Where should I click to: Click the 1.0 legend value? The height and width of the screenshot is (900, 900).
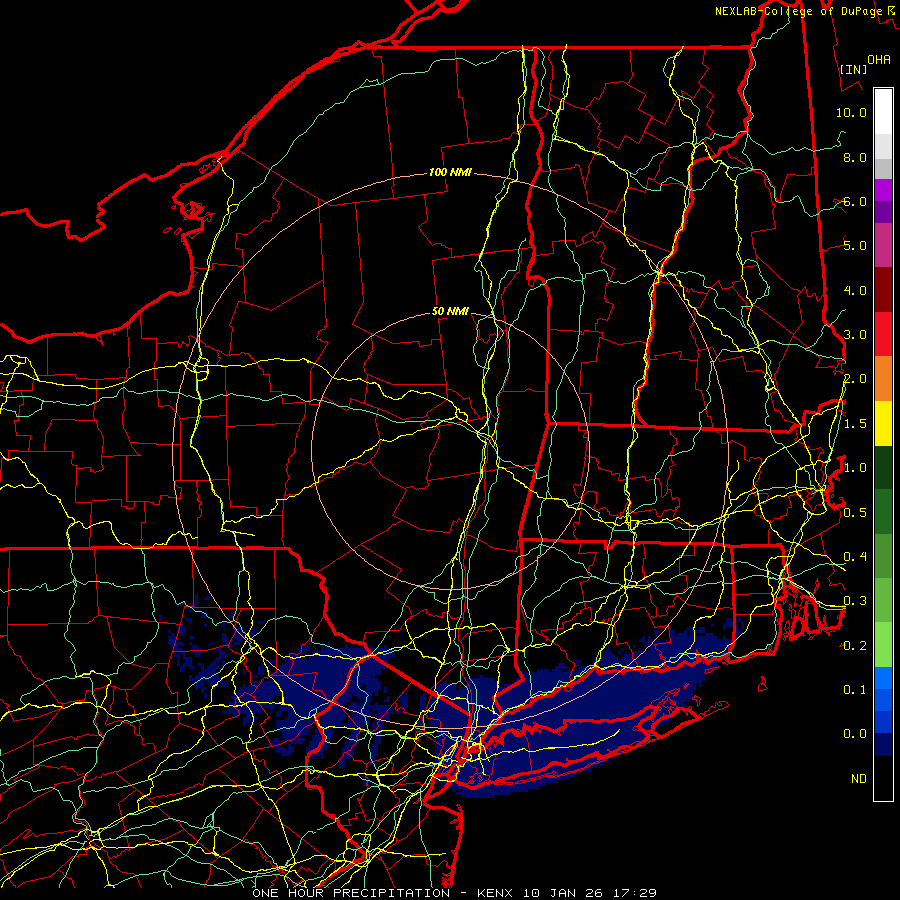855,468
